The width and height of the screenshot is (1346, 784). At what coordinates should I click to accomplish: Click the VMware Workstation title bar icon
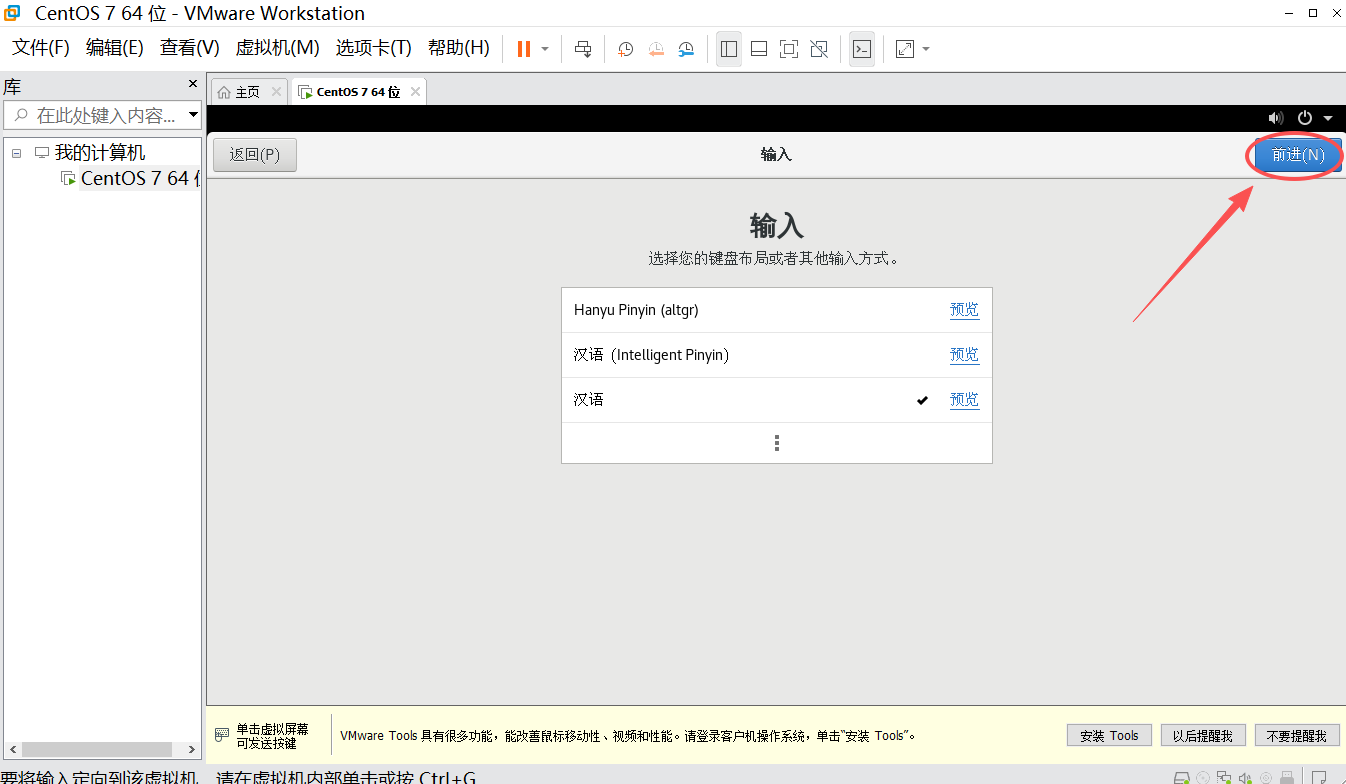[x=12, y=13]
